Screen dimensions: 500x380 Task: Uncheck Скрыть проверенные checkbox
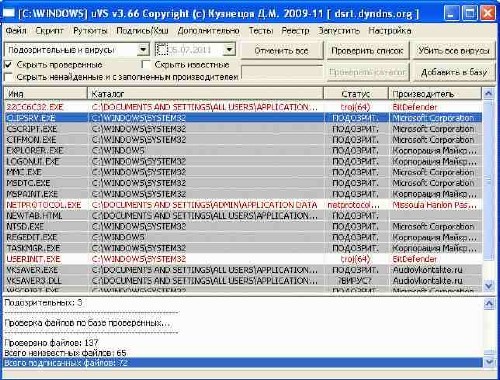[x=9, y=65]
